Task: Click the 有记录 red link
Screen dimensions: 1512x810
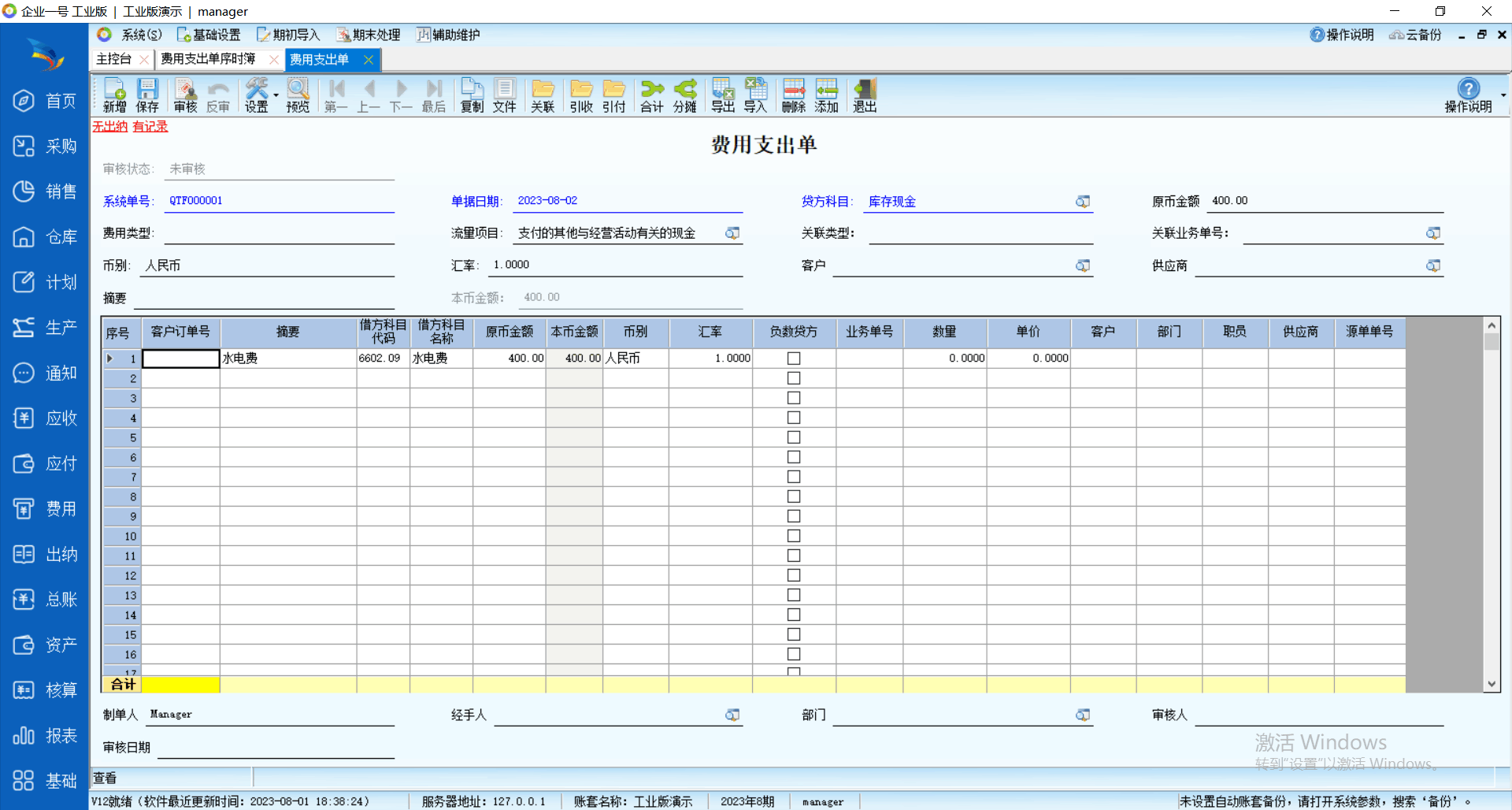Action: pos(150,127)
